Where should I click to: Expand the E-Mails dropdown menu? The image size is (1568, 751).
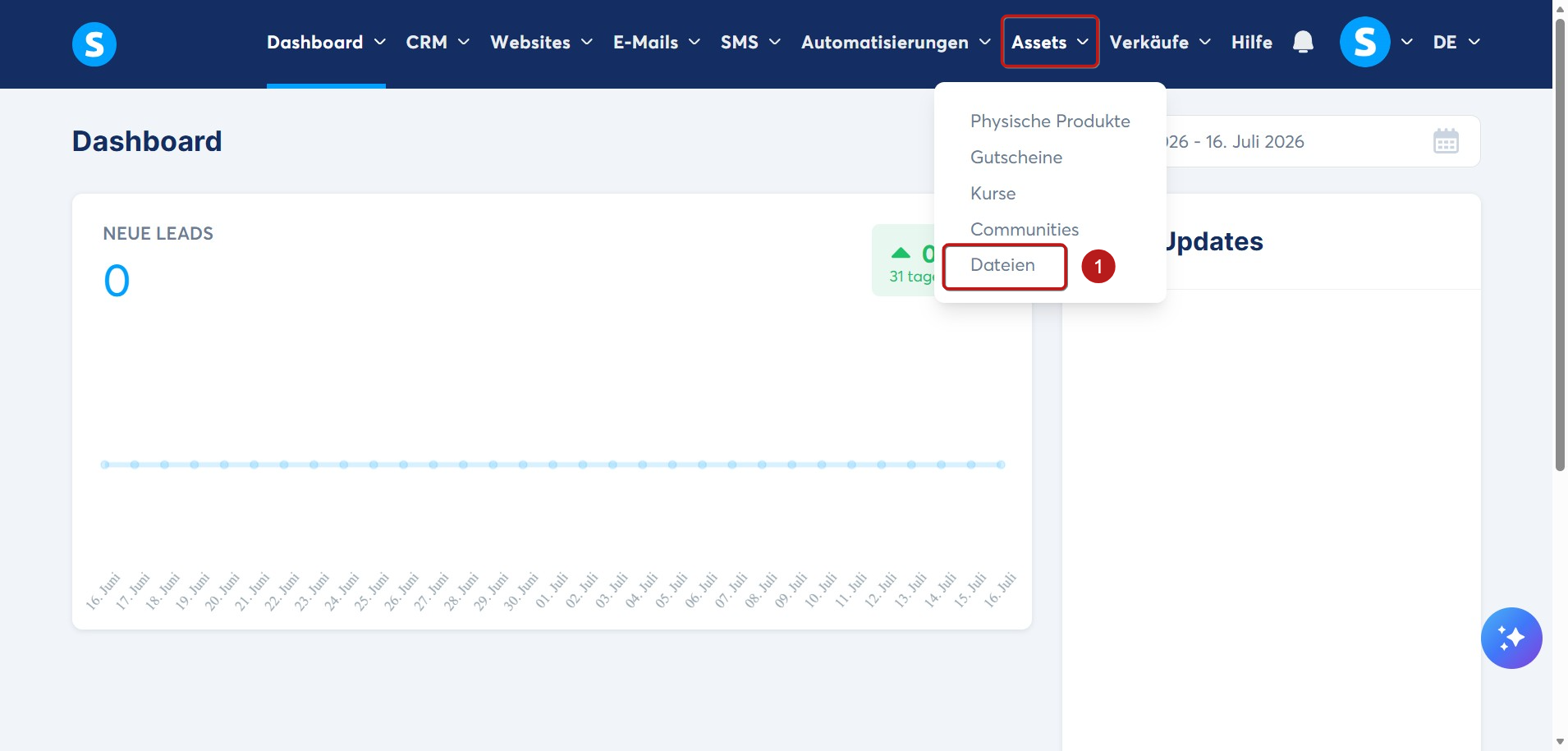click(657, 42)
